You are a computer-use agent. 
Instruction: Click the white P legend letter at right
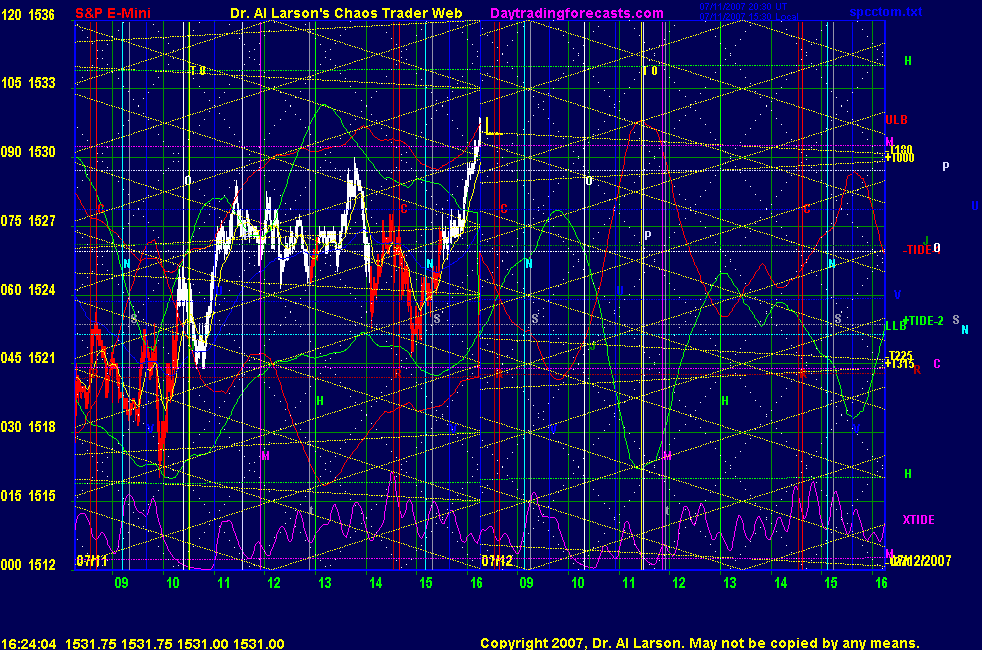point(946,167)
